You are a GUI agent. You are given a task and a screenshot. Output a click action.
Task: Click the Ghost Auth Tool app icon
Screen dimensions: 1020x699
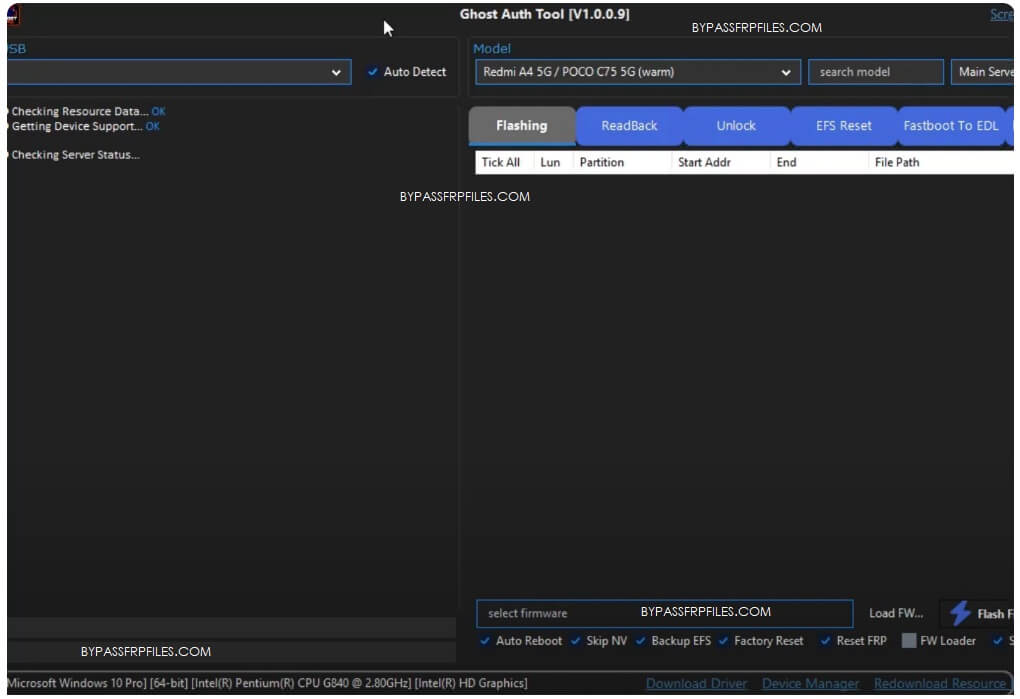pos(13,14)
